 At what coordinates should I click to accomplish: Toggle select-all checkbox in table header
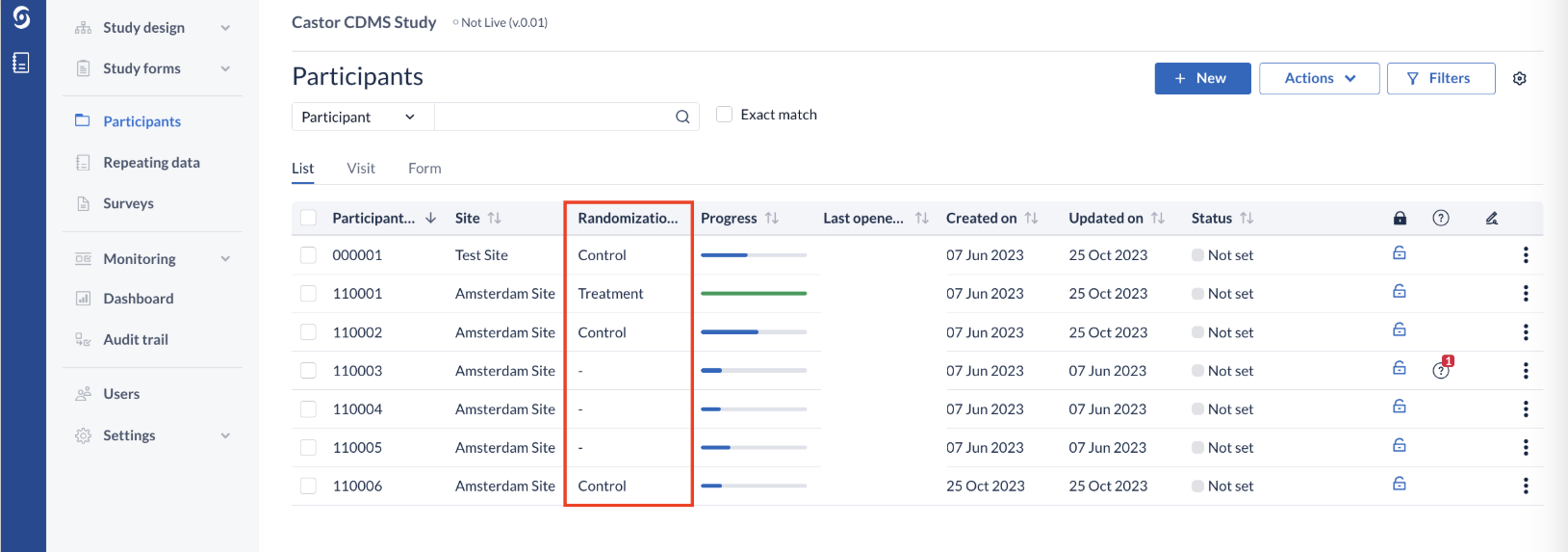308,218
